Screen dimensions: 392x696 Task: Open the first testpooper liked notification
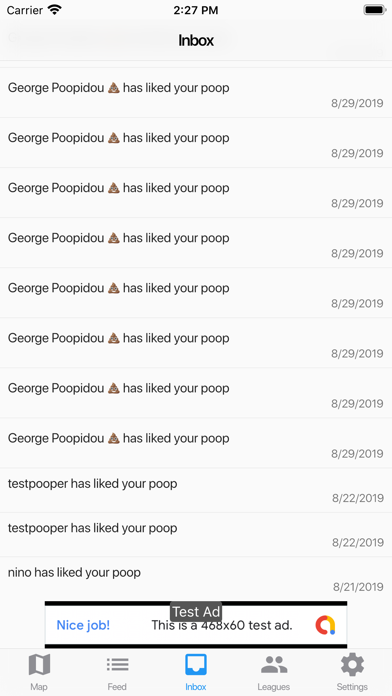point(196,490)
